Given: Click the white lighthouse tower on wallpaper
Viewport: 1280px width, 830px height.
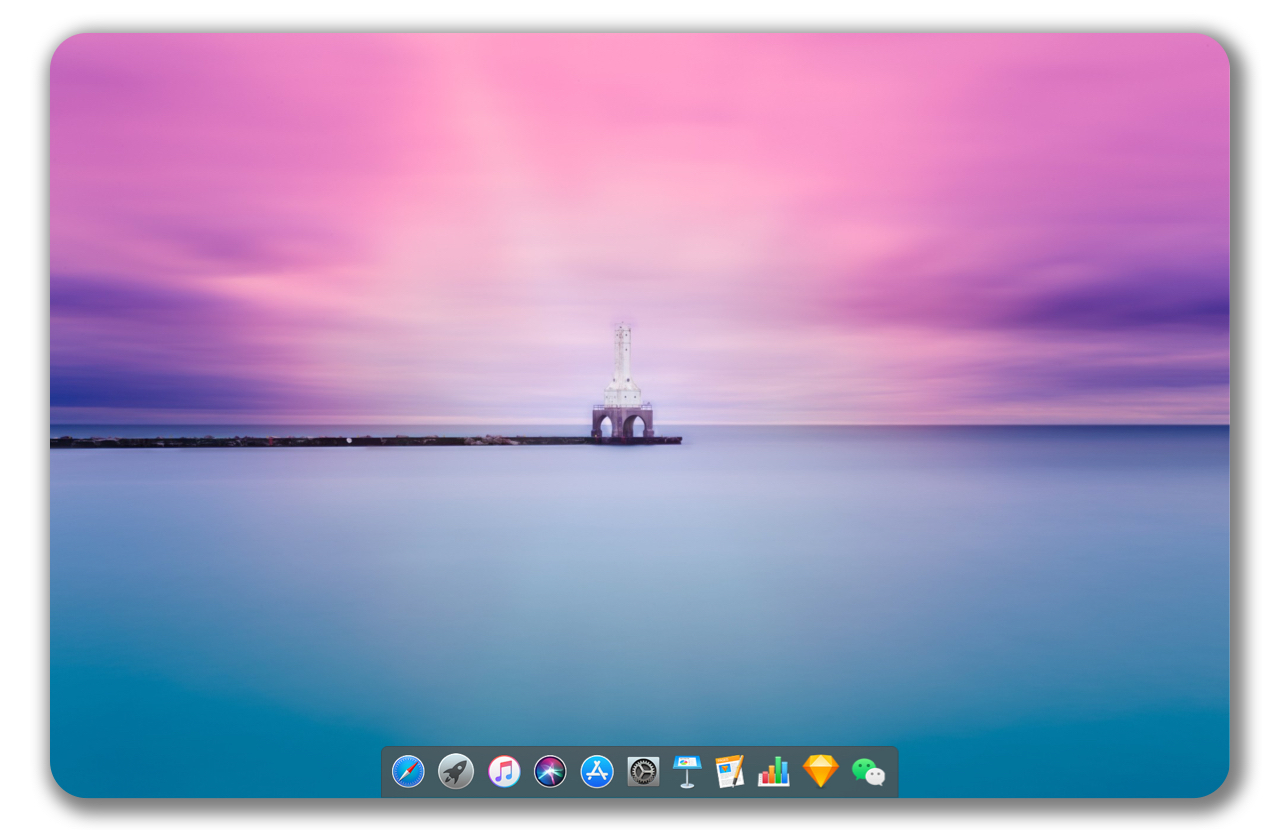Looking at the screenshot, I should pos(622,365).
